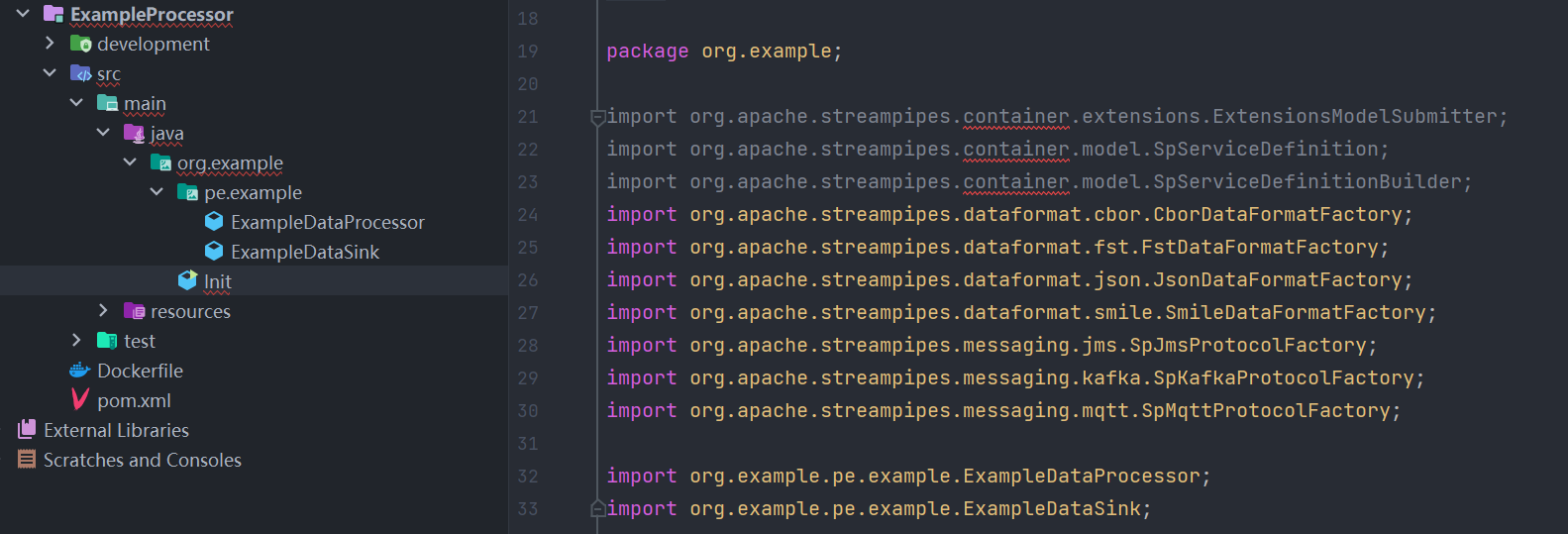Click the 'package org.example;' line

point(724,52)
